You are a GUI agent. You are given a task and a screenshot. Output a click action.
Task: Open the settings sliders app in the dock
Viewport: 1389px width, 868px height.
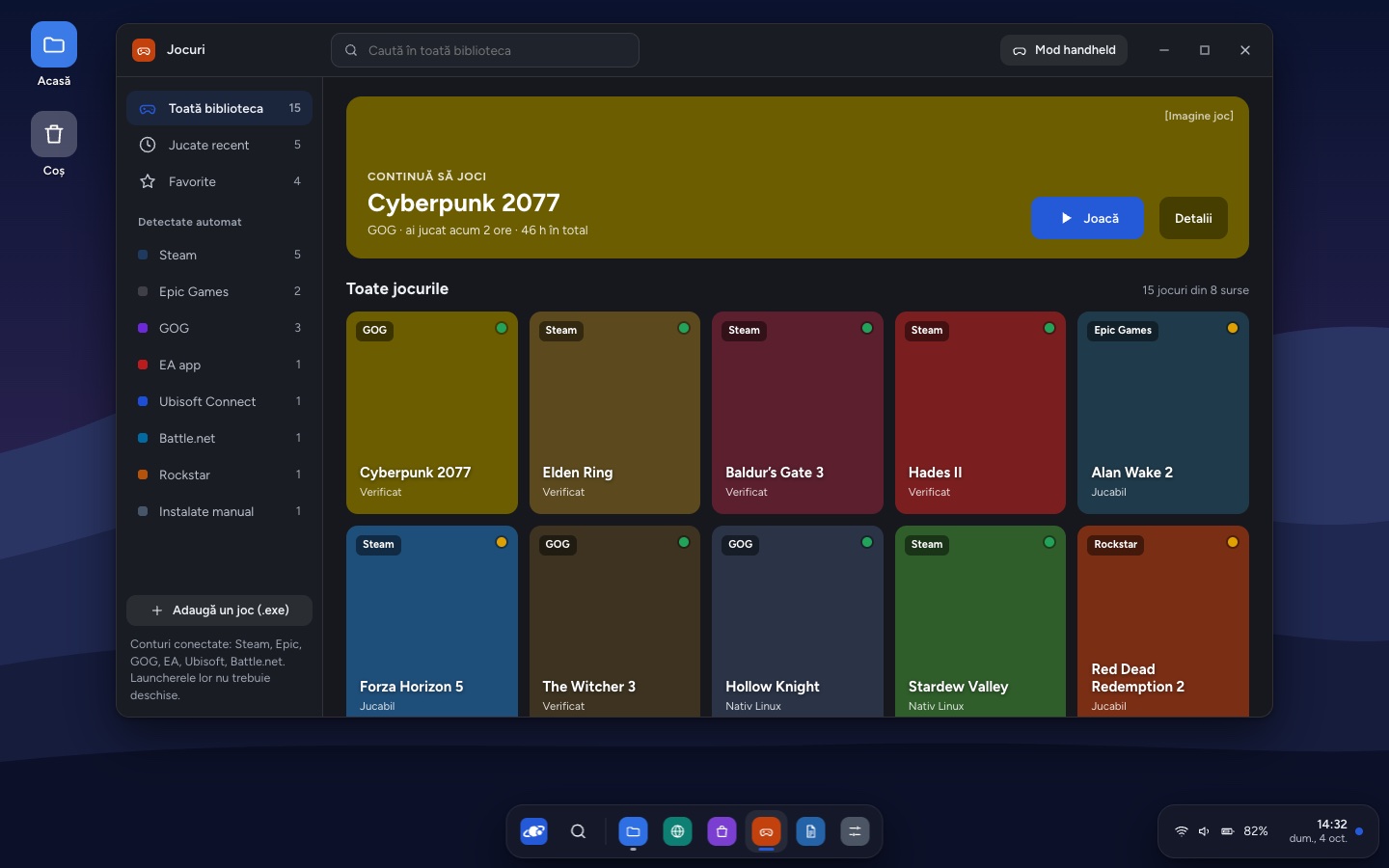coord(856,831)
